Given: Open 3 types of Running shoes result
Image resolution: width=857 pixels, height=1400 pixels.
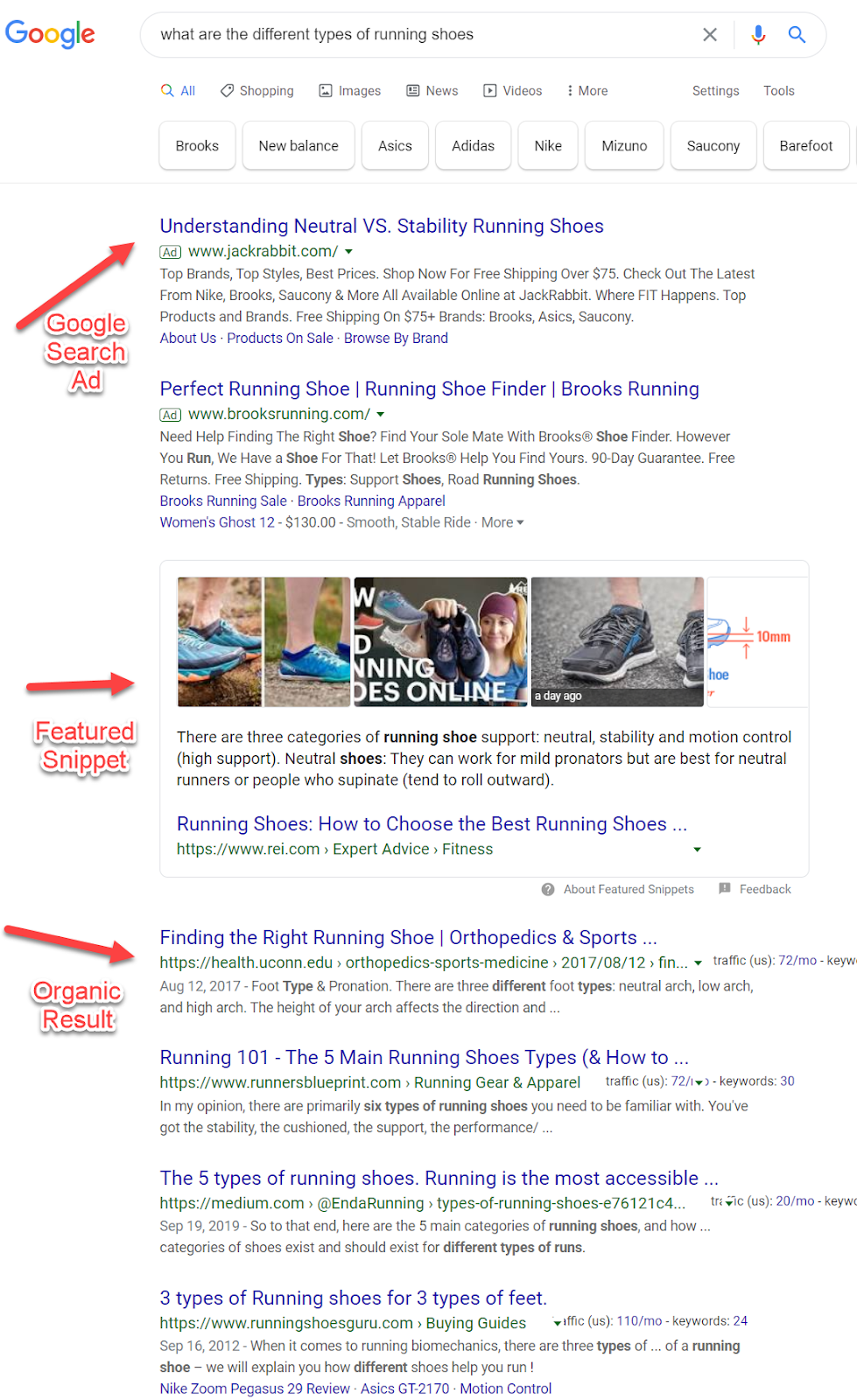Looking at the screenshot, I should [x=353, y=1298].
